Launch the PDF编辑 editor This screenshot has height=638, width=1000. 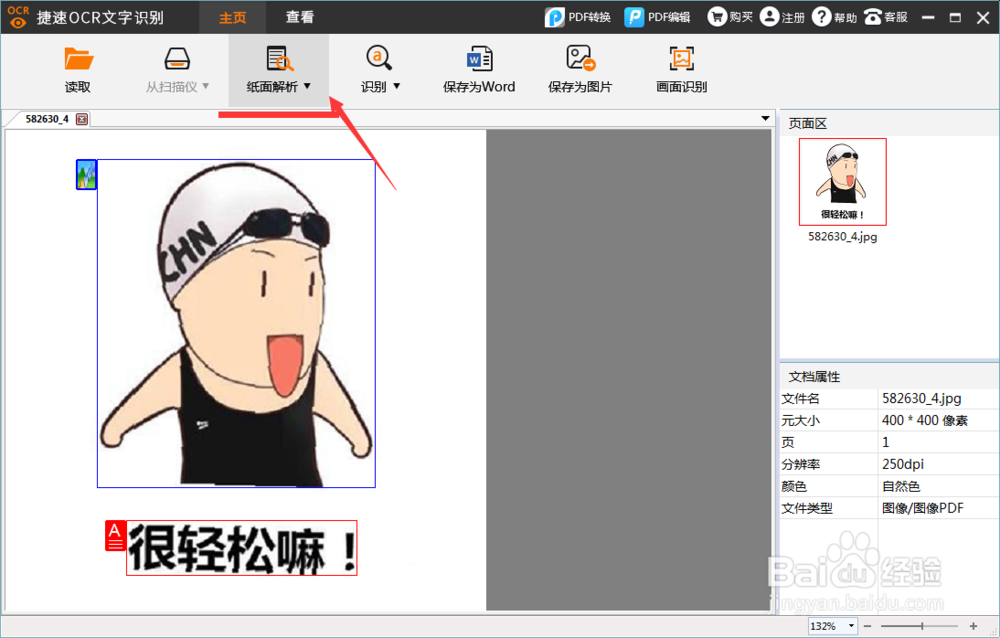click(657, 17)
